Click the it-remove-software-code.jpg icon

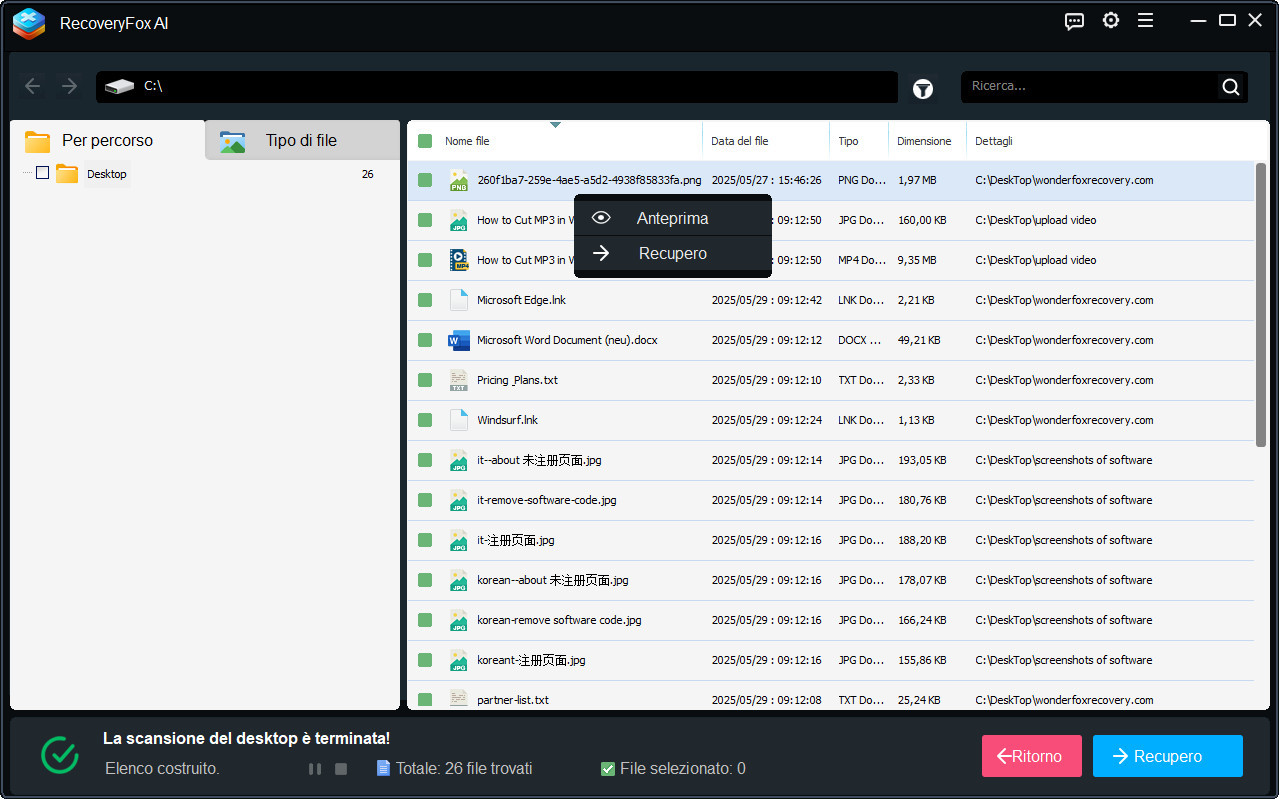(459, 500)
